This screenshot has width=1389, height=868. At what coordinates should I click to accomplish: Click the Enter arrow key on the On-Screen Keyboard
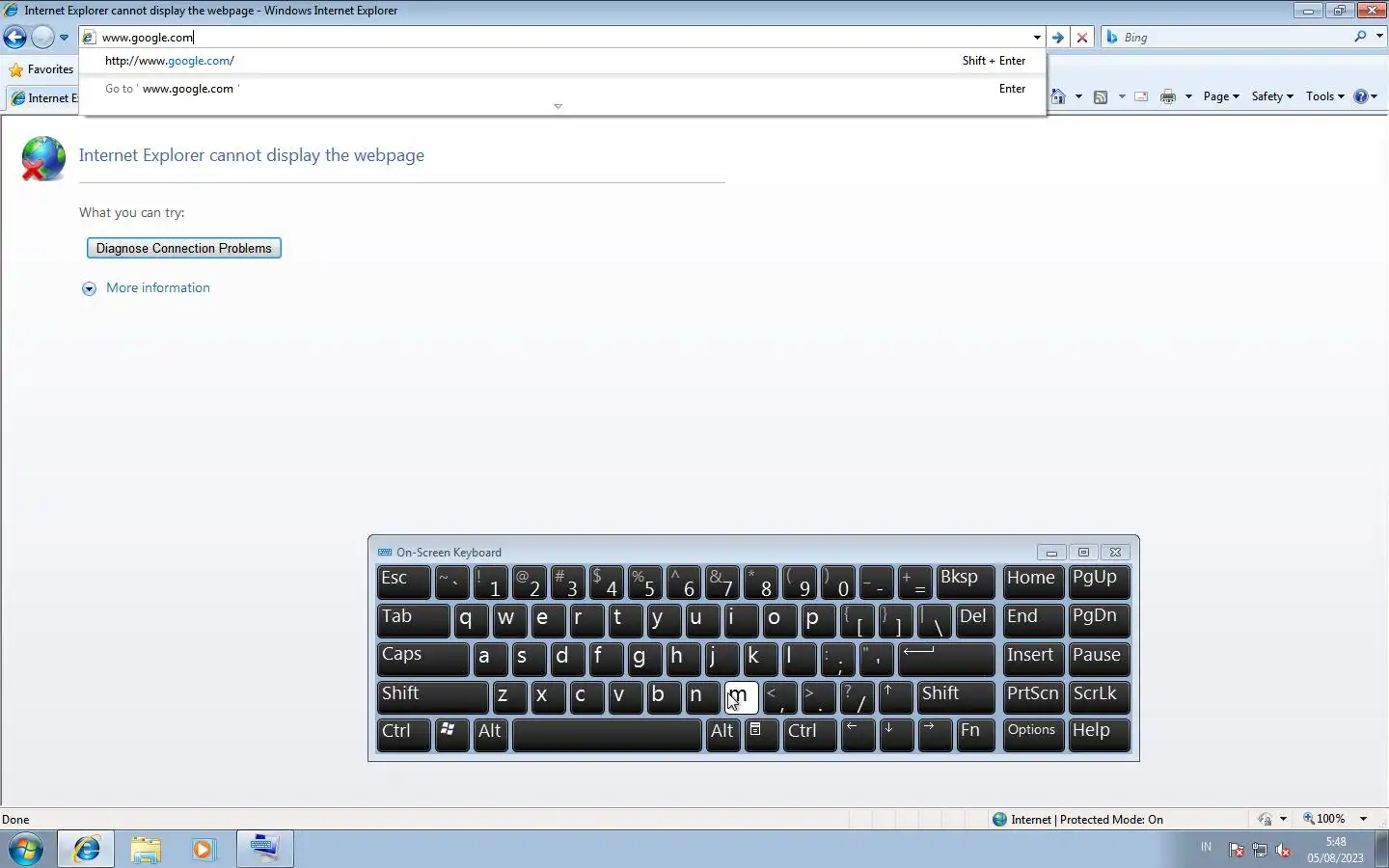(946, 659)
